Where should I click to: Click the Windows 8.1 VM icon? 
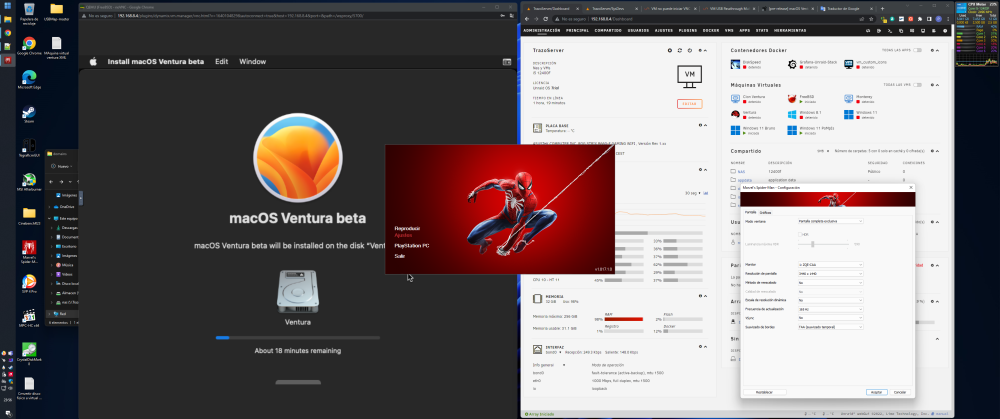[x=792, y=114]
